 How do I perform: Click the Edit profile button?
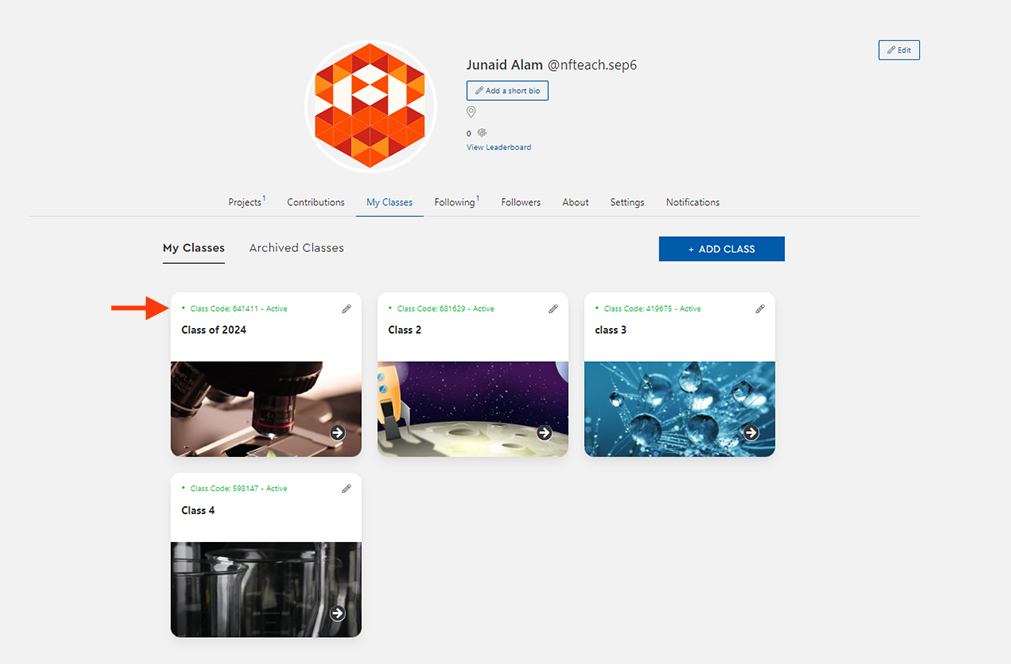tap(899, 50)
